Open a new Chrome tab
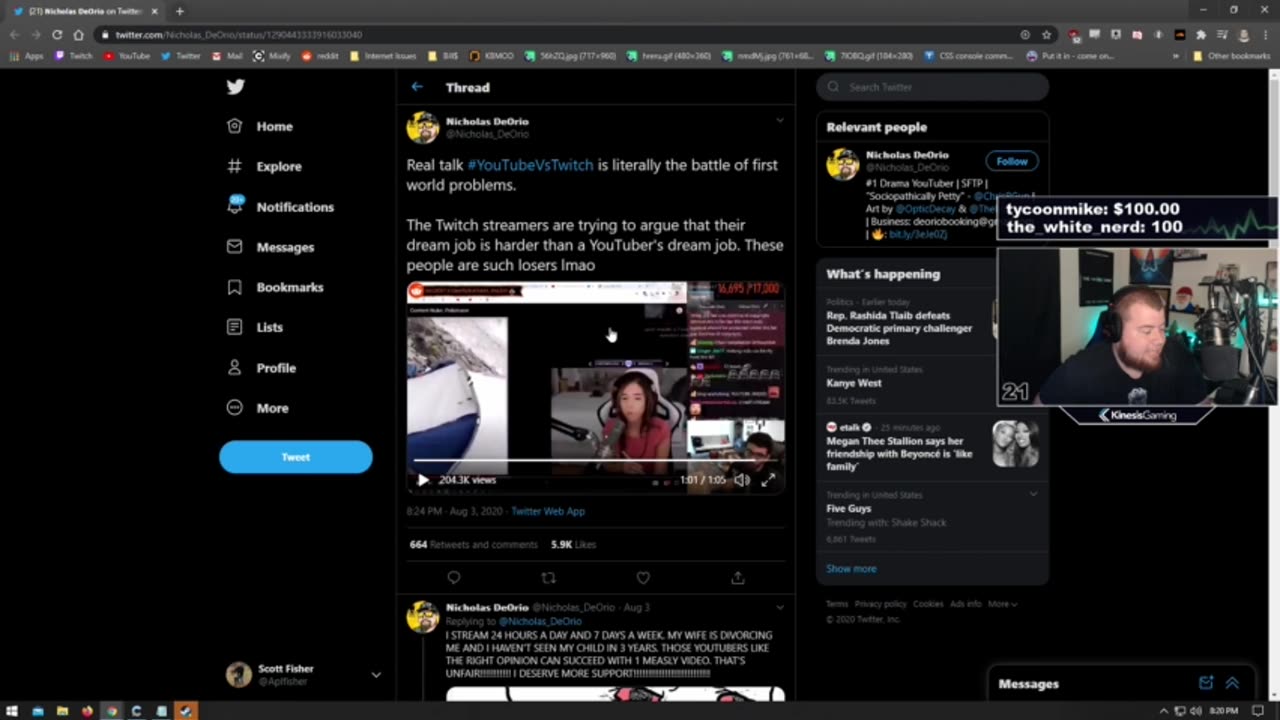 click(180, 11)
